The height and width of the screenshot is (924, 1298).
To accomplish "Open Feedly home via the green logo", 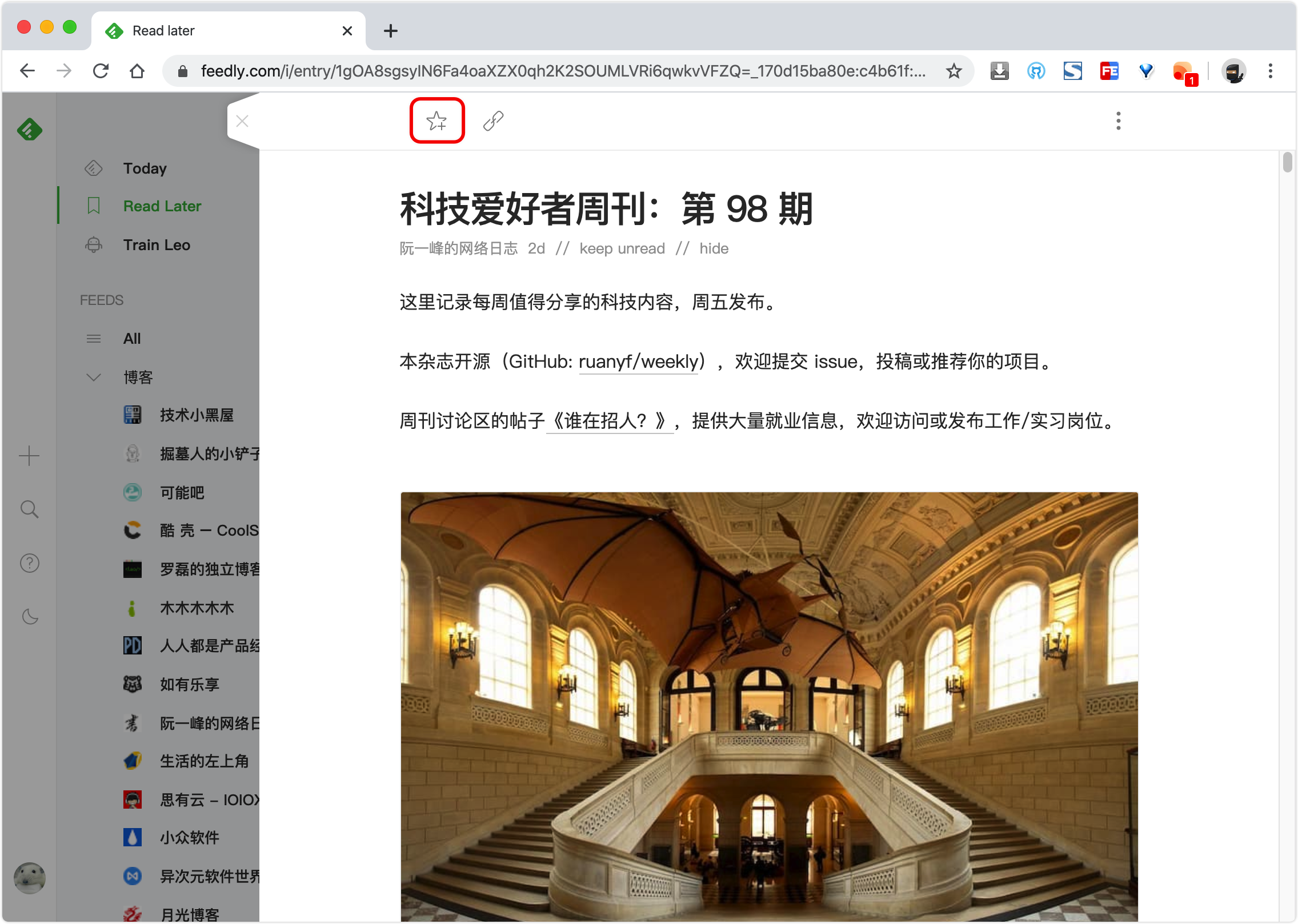I will 29,128.
